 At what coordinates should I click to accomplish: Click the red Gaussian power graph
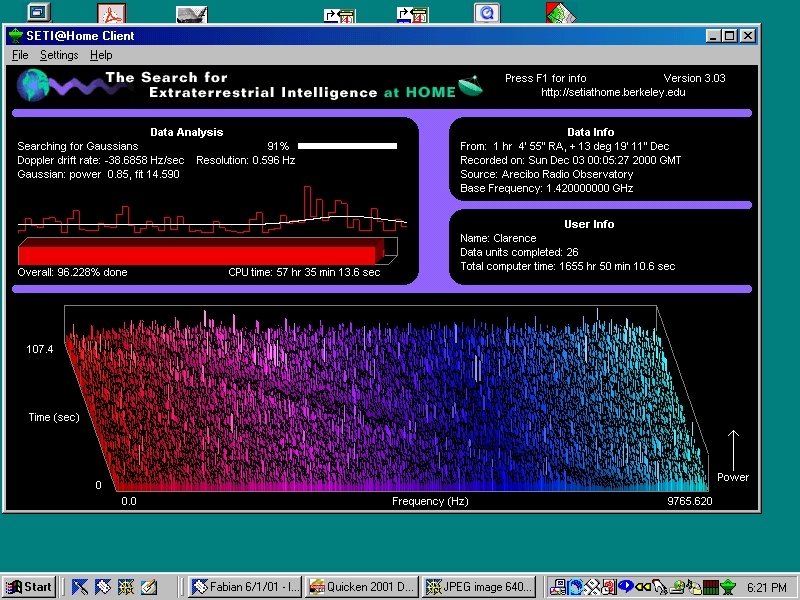tap(212, 210)
